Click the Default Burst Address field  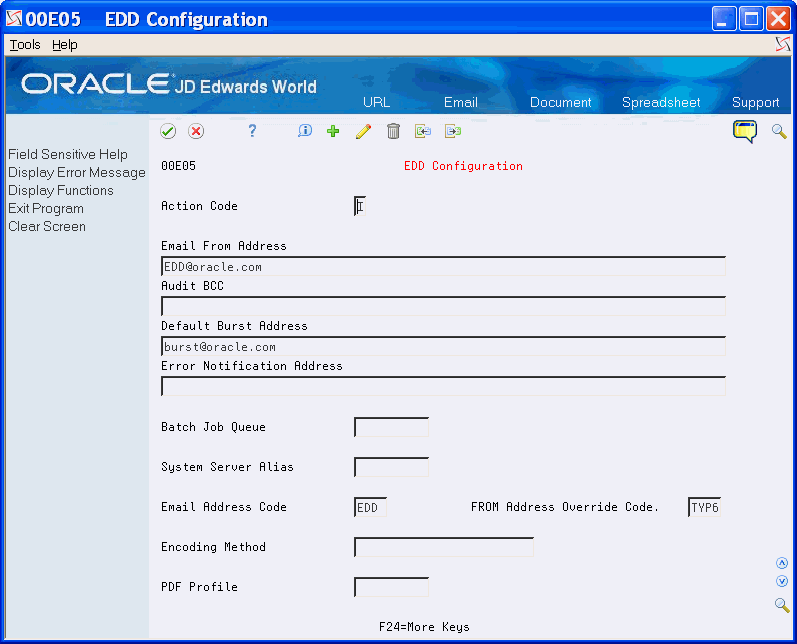click(x=443, y=346)
